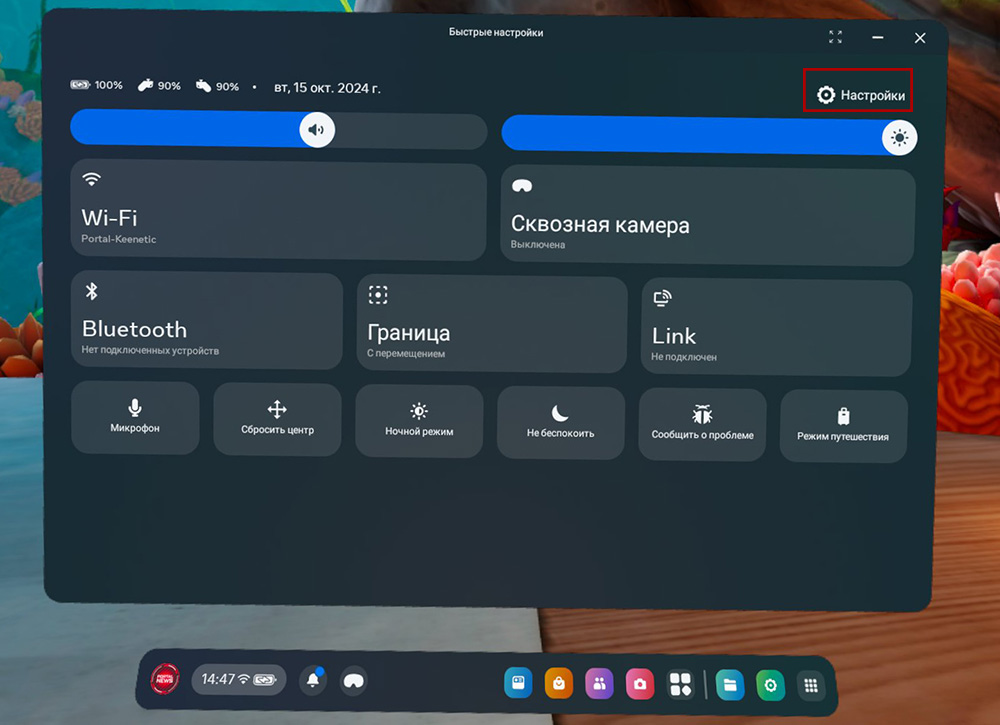Enable Ночной режим
This screenshot has height=725, width=1000.
click(419, 421)
